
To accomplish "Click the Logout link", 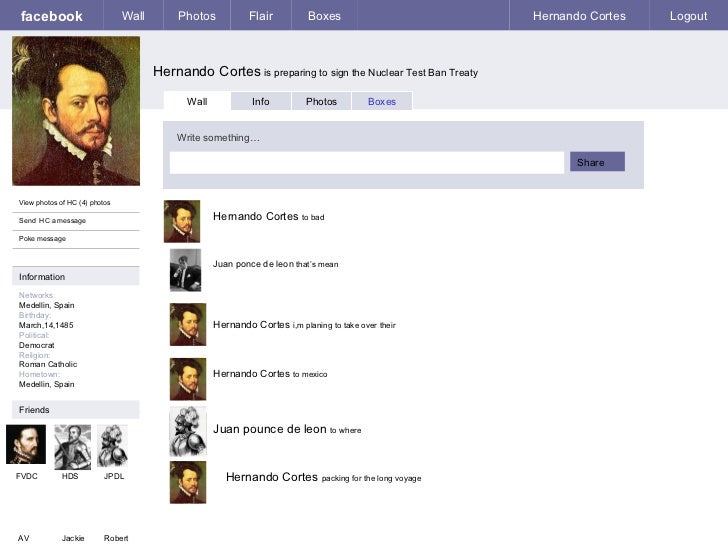I will coord(689,16).
